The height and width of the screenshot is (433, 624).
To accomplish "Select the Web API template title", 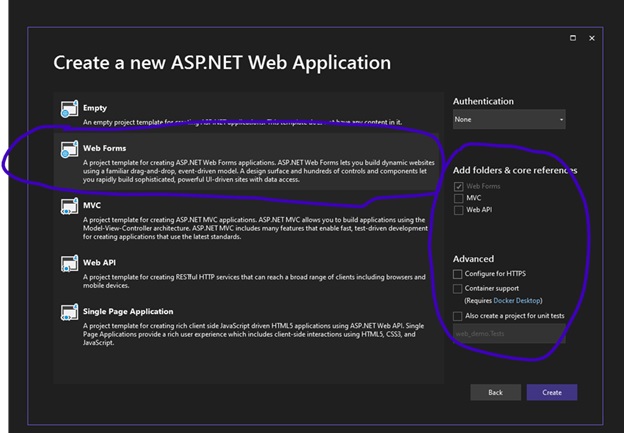I will [x=99, y=263].
